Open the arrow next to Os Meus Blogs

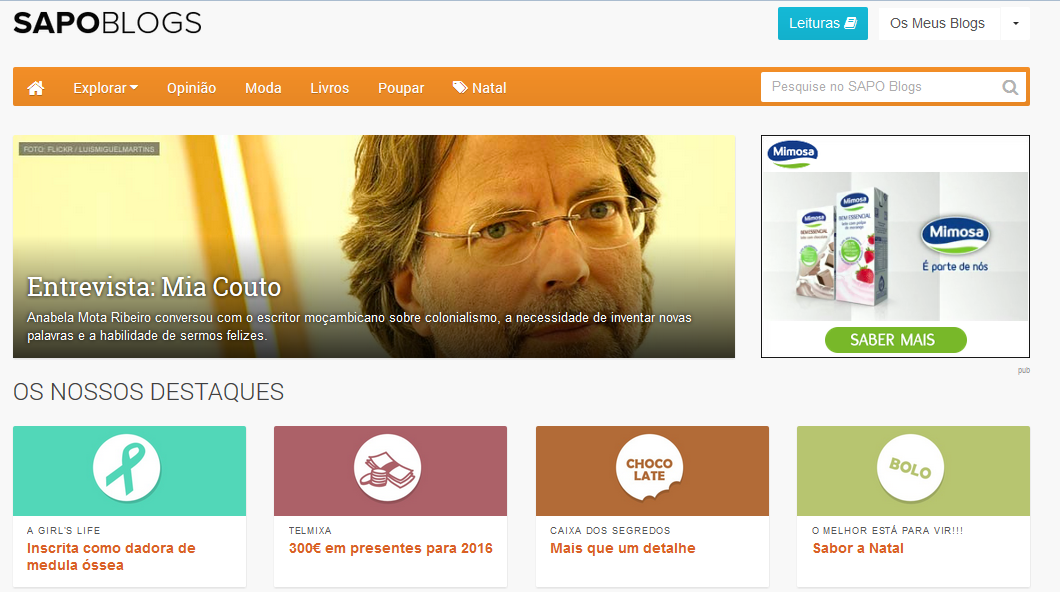click(1015, 23)
